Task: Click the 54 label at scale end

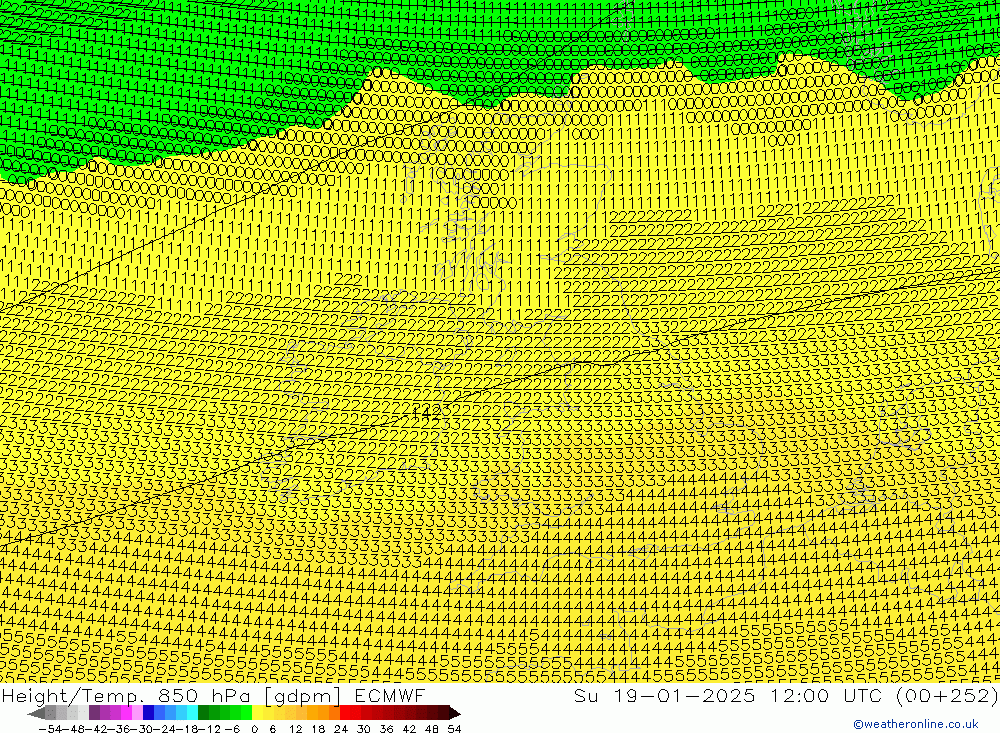Action: pos(454,728)
